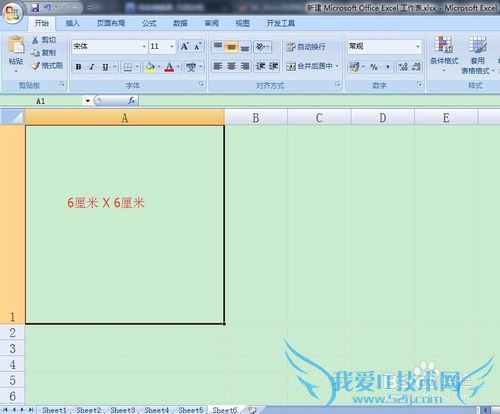Switch to the 页面布局 (Page Layout) tab
This screenshot has height=414, width=500.
[x=111, y=23]
